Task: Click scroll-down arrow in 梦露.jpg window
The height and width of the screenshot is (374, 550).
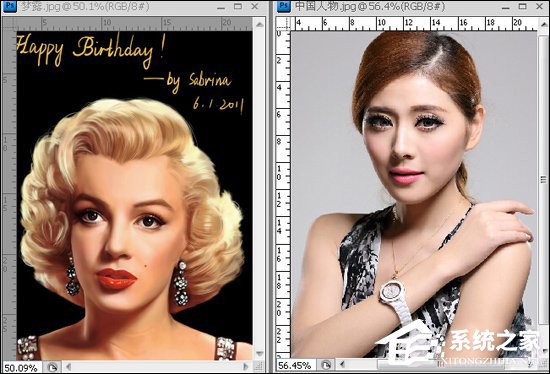Action: click(260, 353)
